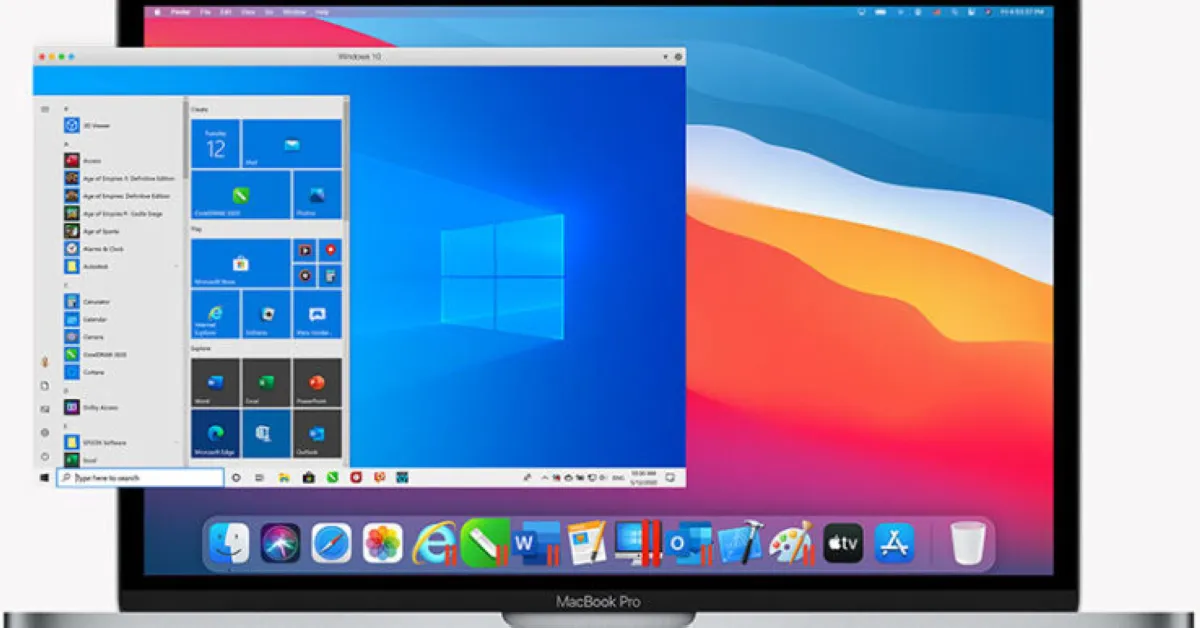
Task: Open the Solitaire tile
Action: [x=266, y=314]
